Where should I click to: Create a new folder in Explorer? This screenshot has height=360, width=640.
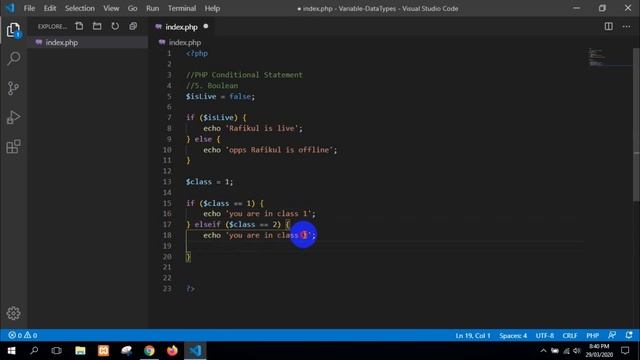[97, 27]
